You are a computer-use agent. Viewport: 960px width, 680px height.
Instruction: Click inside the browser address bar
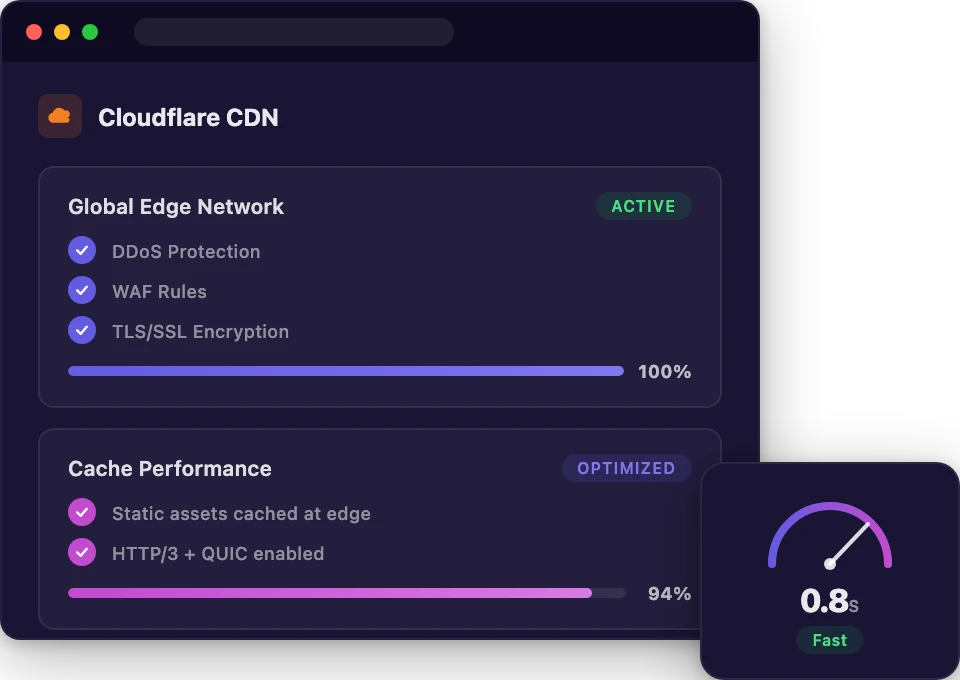click(x=293, y=32)
